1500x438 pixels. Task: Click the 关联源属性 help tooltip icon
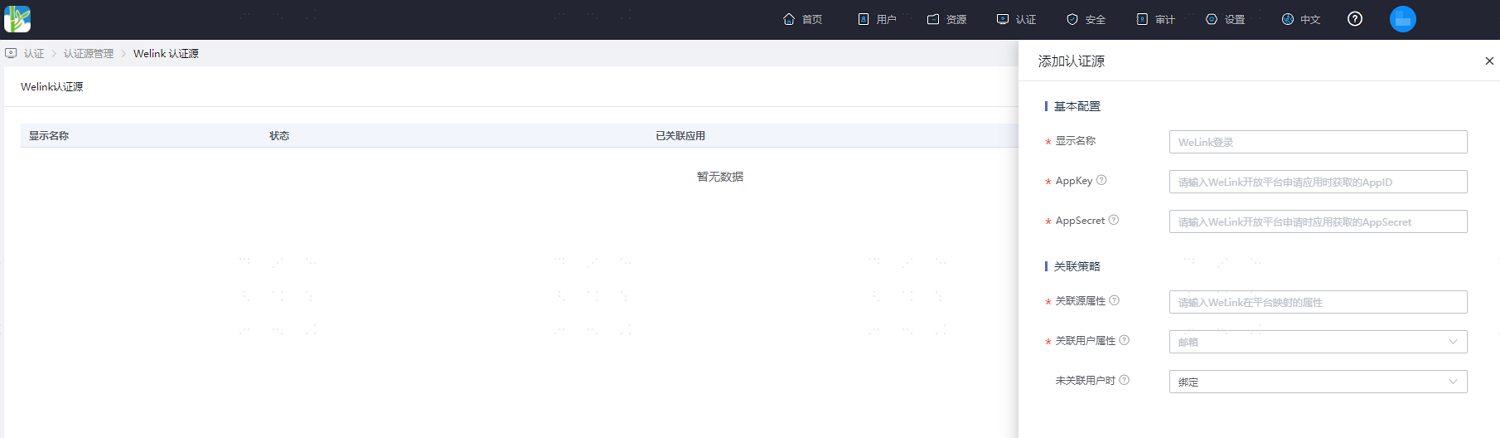point(1114,300)
